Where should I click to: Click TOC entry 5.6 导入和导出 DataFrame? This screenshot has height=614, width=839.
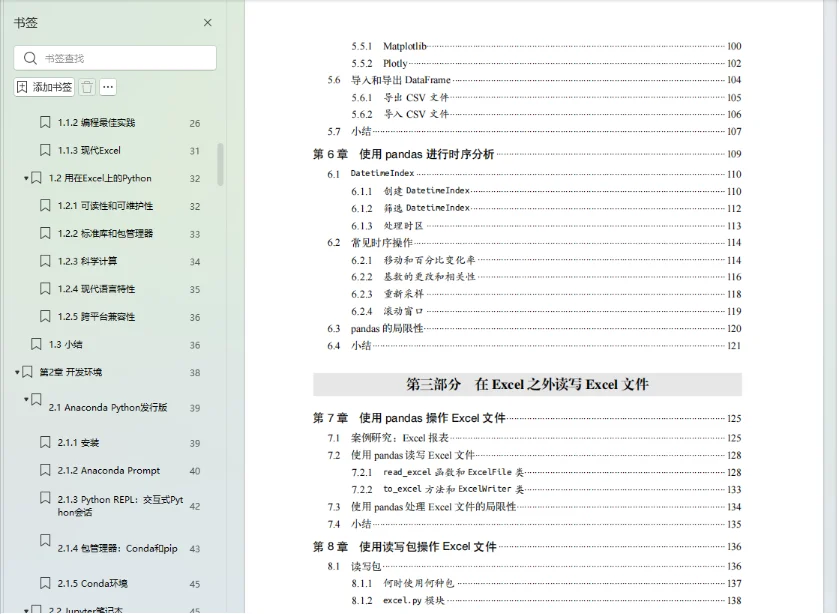click(x=535, y=80)
